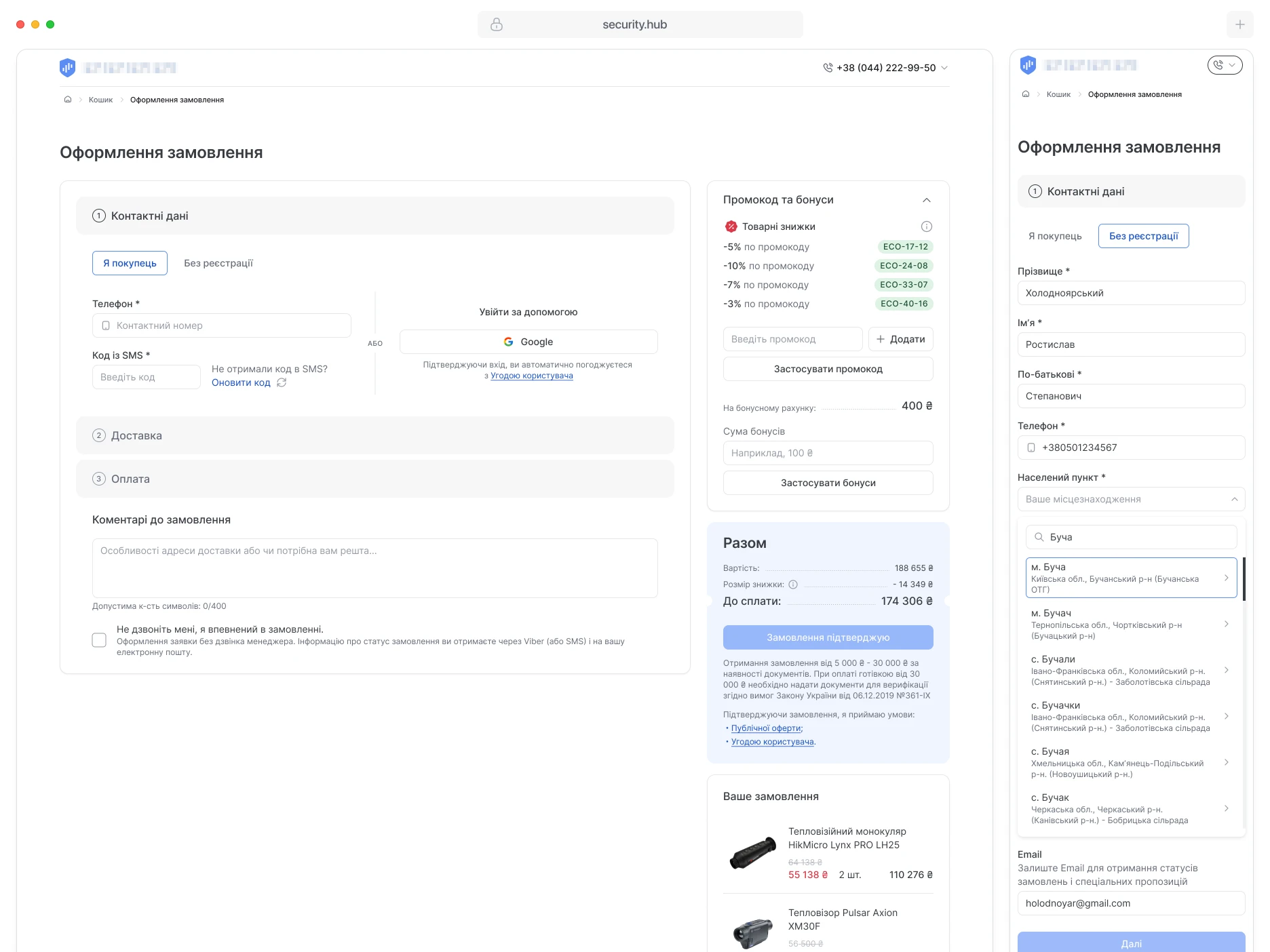Collapse Населений пункт dropdown
The width and height of the screenshot is (1270, 952).
pos(1235,499)
